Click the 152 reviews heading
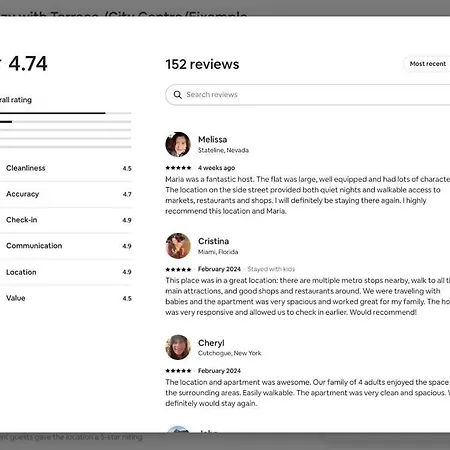450x450 pixels. point(202,64)
